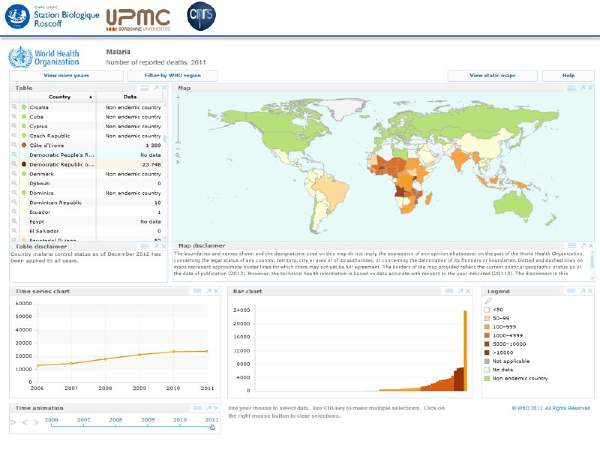Screen dimensions: 600x450
Task: Sort the table by Country column header
Action: (x=59, y=97)
